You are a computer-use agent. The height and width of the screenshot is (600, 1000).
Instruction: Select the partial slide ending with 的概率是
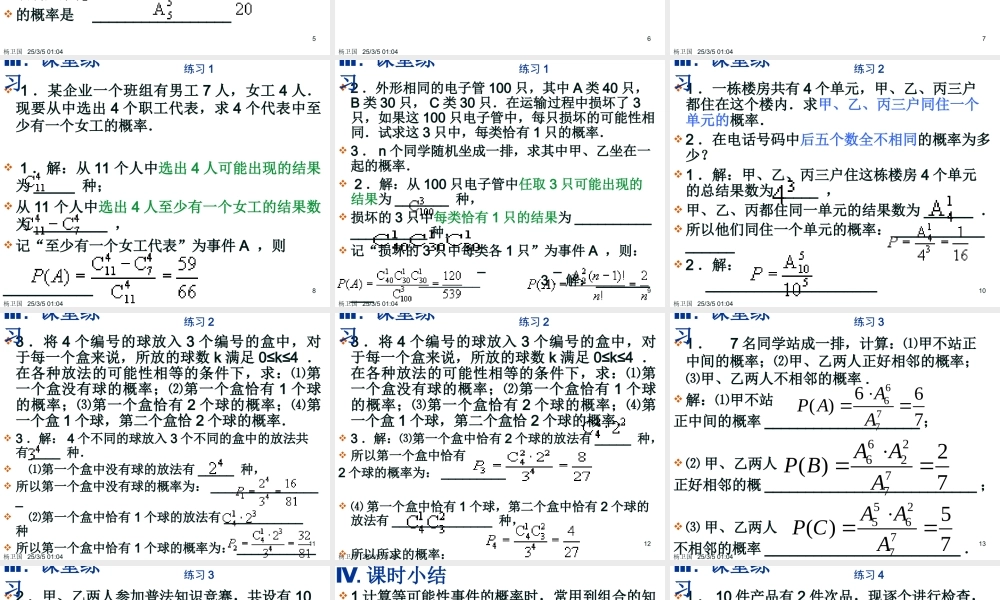[165, 27]
